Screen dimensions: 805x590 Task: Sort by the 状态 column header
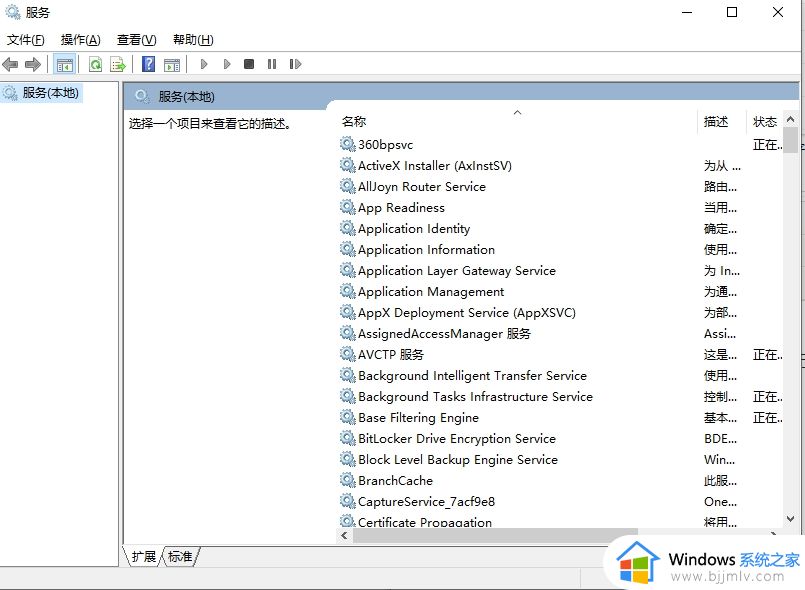pos(764,122)
